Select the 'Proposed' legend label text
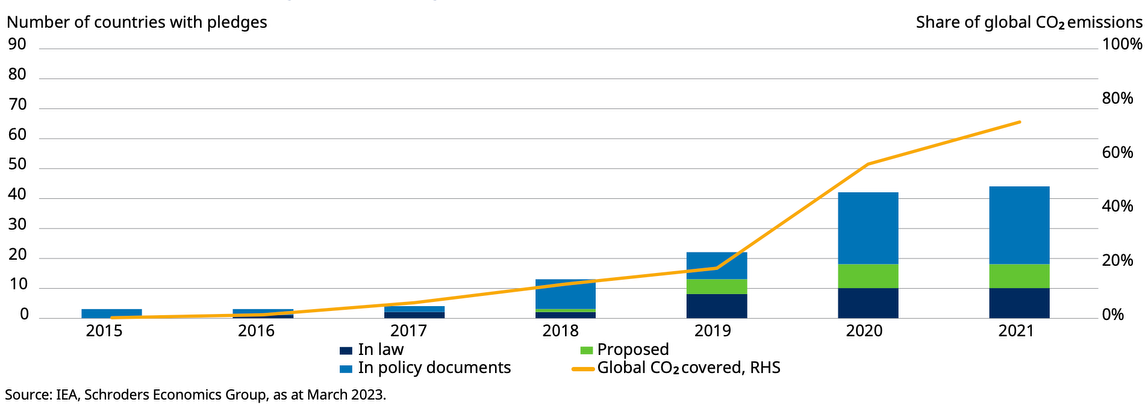The height and width of the screenshot is (411, 1148). tap(632, 350)
